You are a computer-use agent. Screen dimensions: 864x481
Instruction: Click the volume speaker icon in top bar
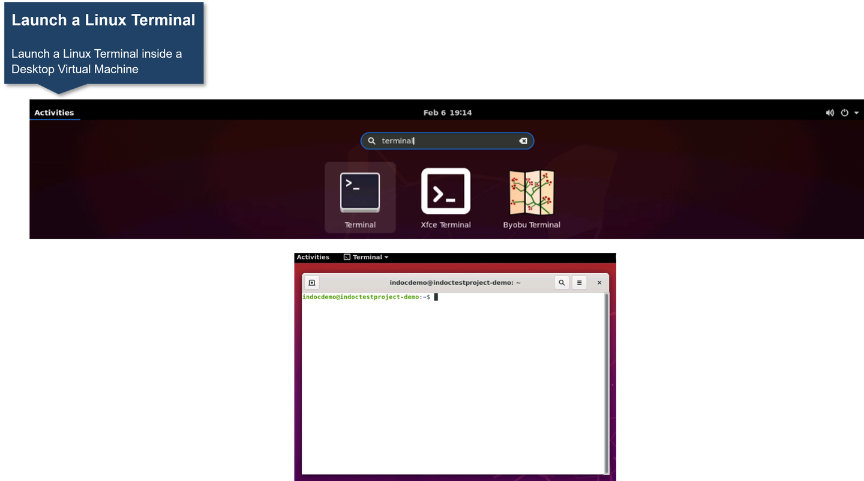[x=829, y=113]
